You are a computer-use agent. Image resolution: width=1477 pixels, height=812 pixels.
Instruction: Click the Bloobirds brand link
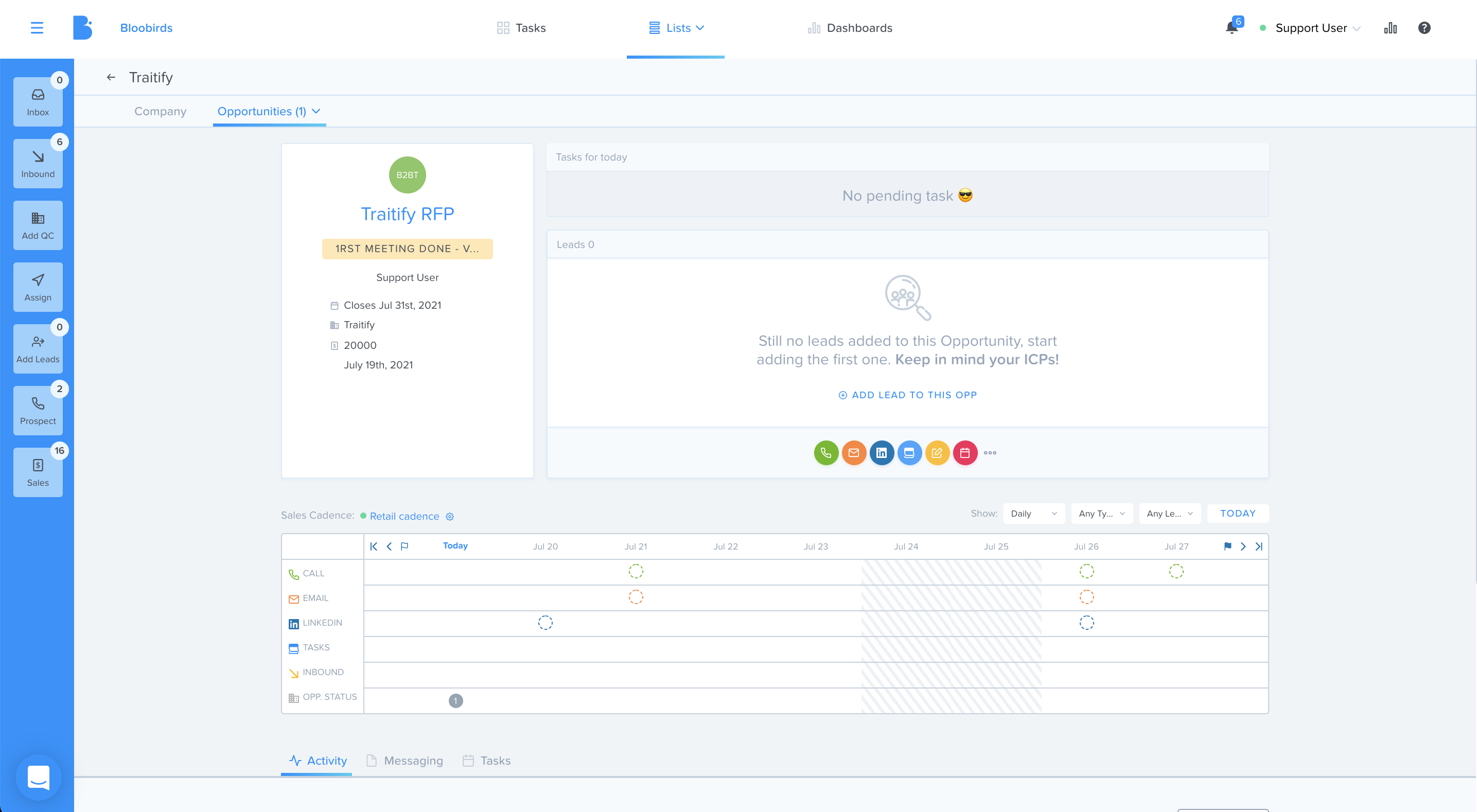pos(146,27)
